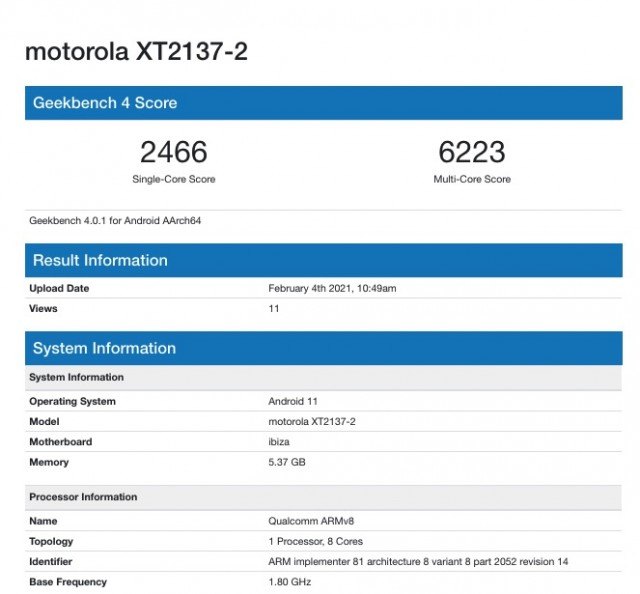Image resolution: width=640 pixels, height=594 pixels.
Task: Click the single-core score 2466
Action: [173, 152]
